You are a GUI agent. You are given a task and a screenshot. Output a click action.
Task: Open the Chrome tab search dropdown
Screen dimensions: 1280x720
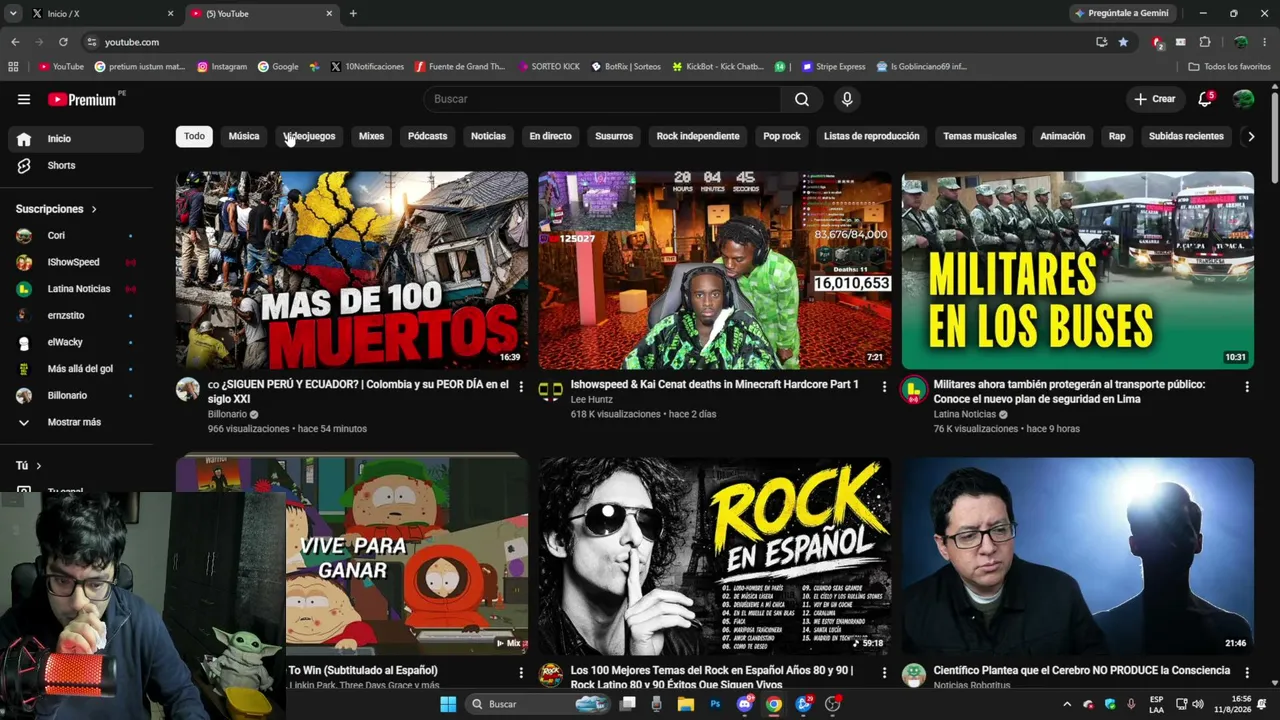point(13,14)
